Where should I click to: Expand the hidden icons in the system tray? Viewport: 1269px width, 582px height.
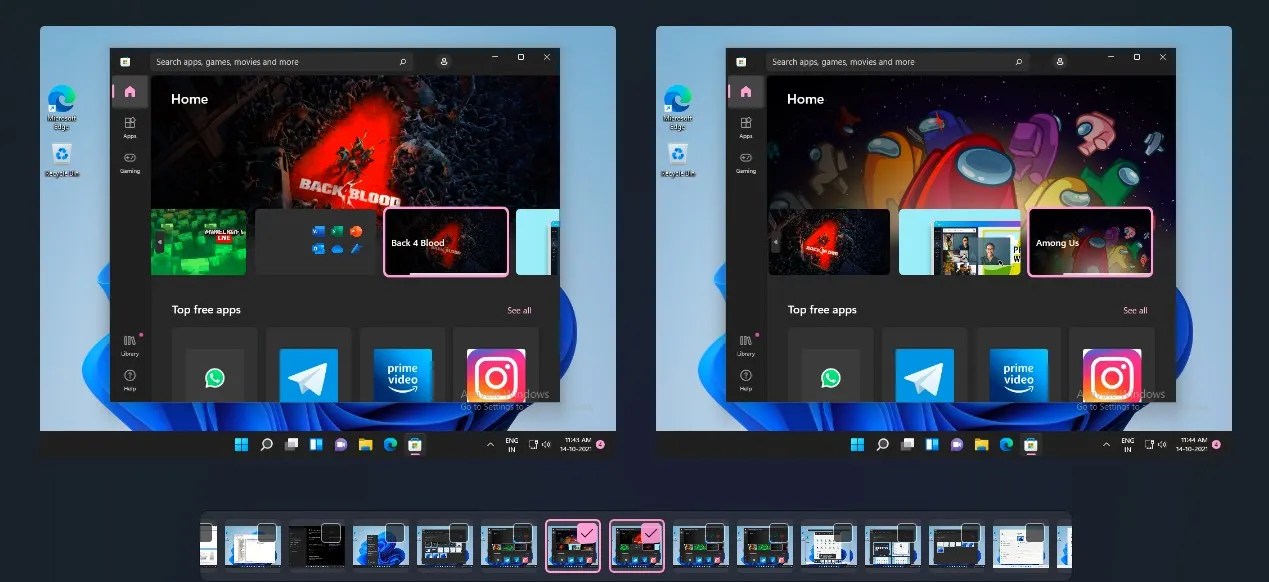489,443
